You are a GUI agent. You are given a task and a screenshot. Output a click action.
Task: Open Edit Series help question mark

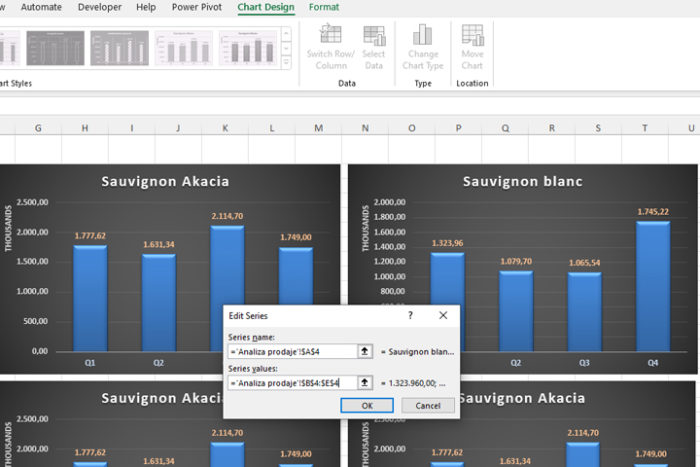410,316
